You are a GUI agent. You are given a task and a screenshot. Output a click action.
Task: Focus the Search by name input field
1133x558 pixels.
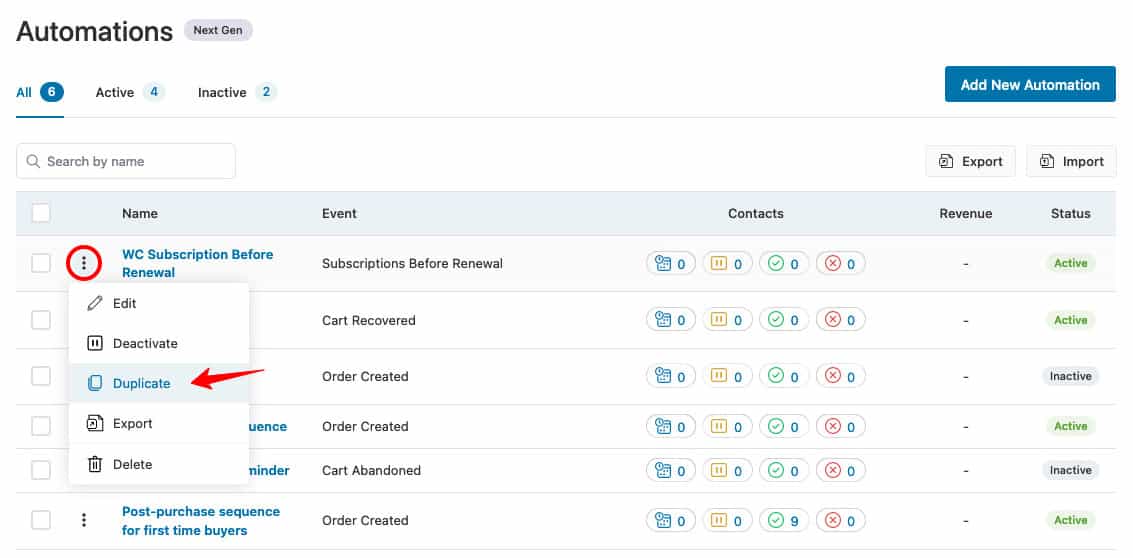pos(135,161)
